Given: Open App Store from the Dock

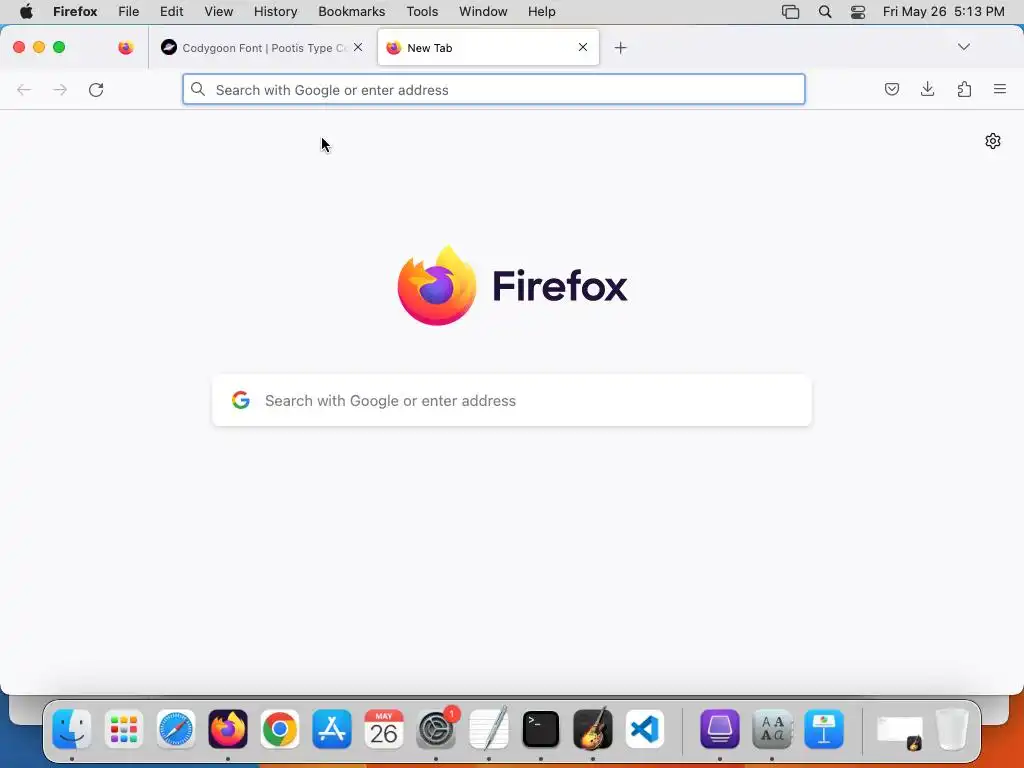Looking at the screenshot, I should pos(332,729).
